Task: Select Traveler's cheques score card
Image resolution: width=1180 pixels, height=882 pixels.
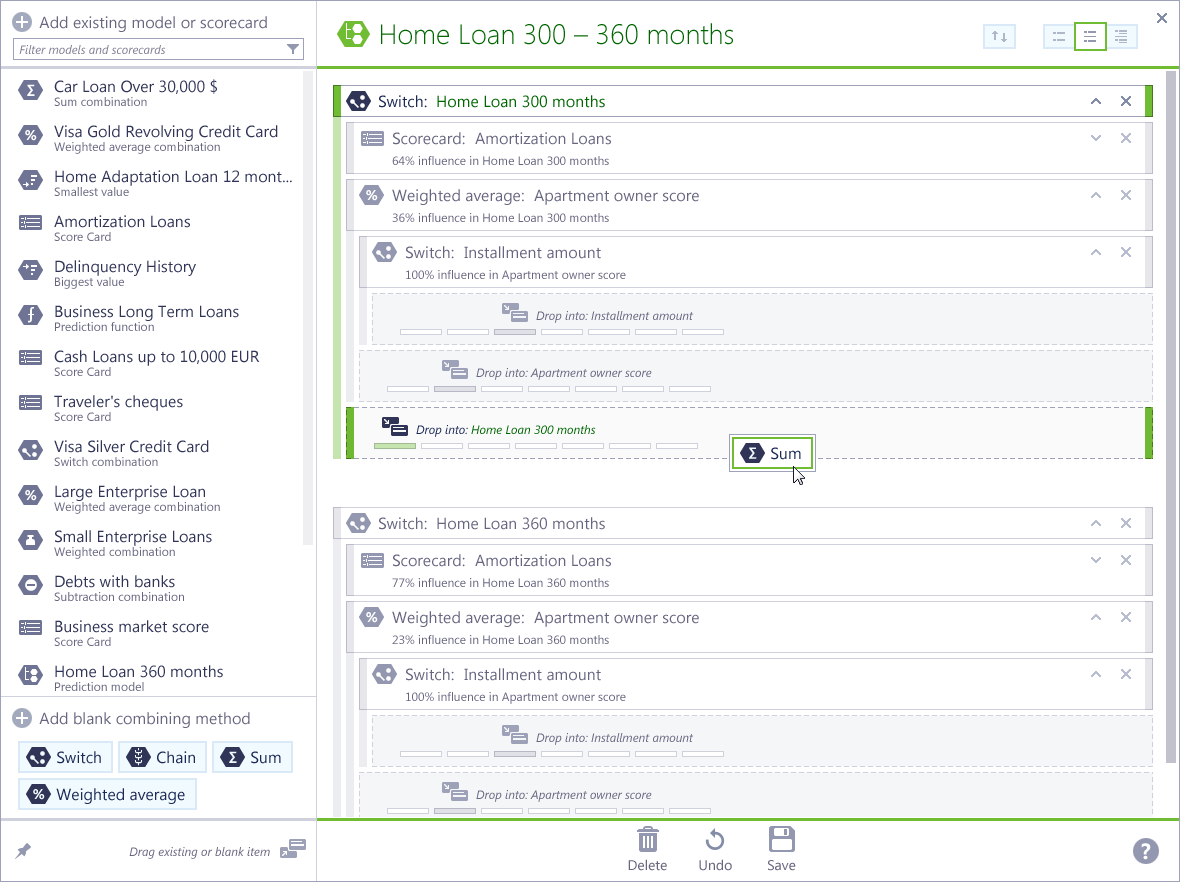Action: click(156, 408)
